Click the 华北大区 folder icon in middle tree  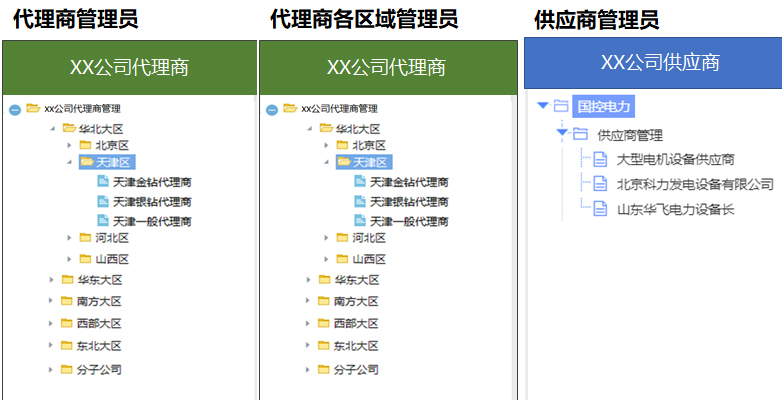326,129
